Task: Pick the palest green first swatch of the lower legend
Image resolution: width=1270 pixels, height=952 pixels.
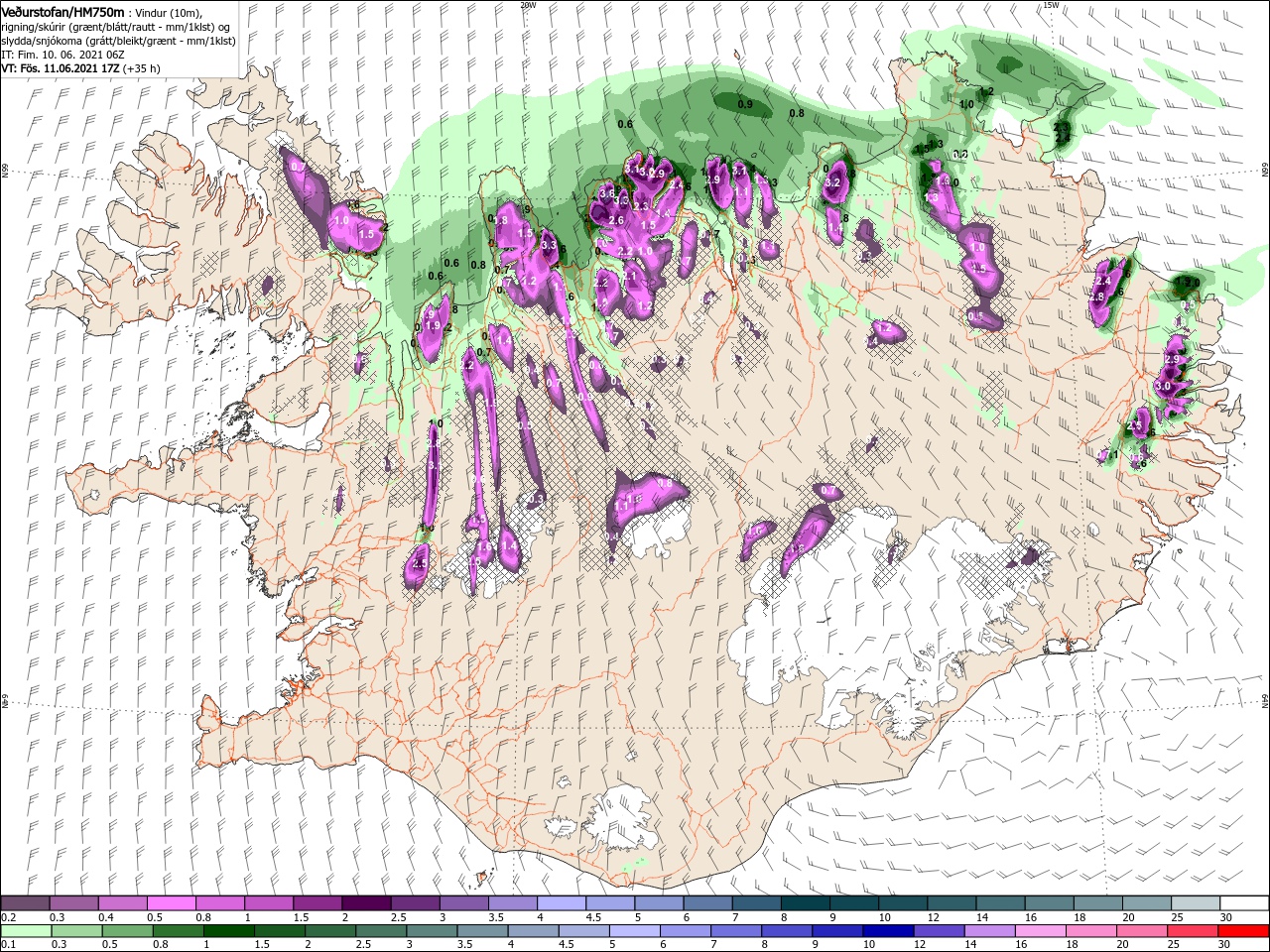Action: (x=26, y=931)
